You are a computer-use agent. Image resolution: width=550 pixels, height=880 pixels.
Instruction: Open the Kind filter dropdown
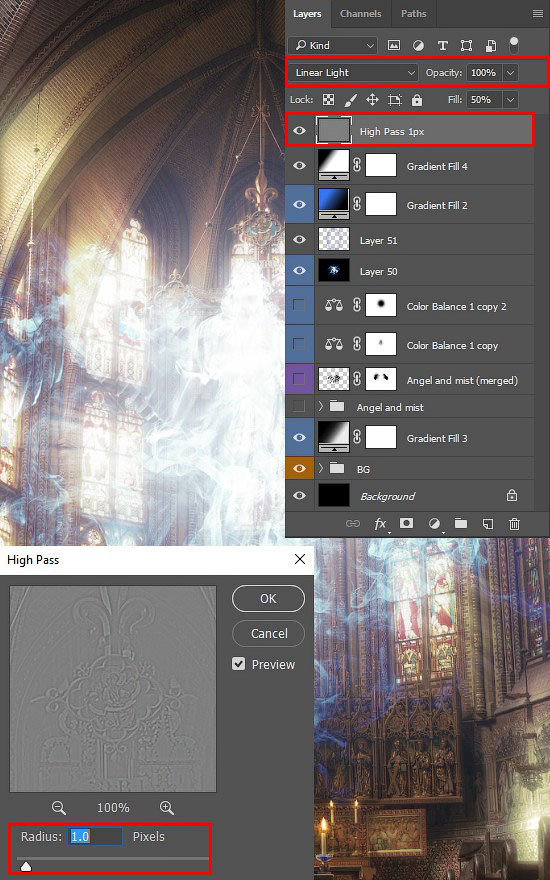[x=333, y=45]
